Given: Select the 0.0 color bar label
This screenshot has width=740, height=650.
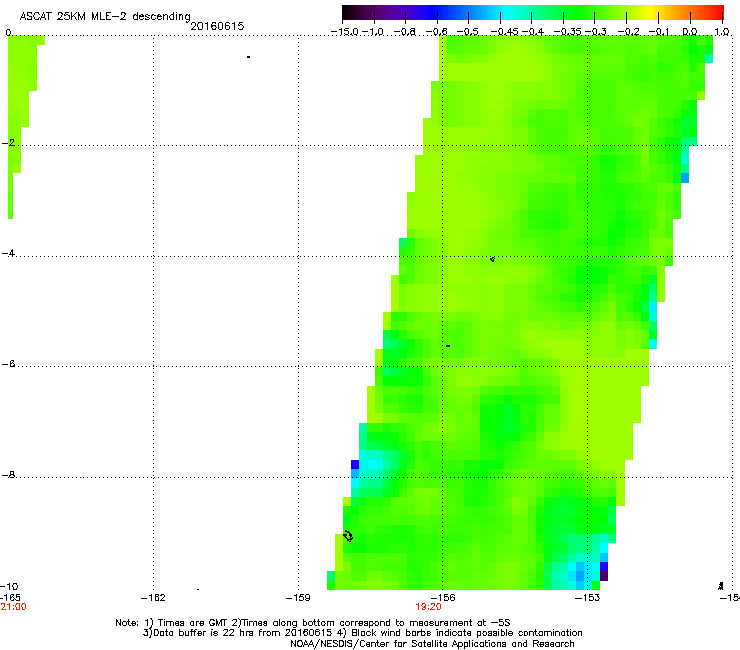Looking at the screenshot, I should (690, 32).
